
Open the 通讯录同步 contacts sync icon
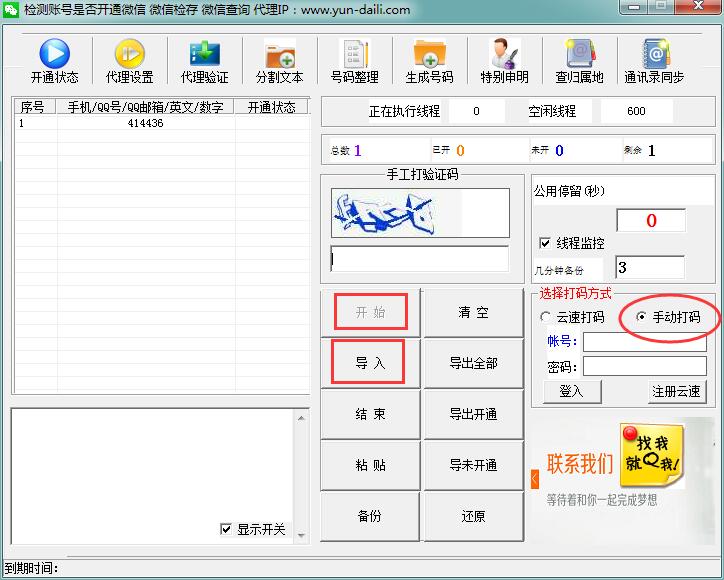[x=654, y=53]
